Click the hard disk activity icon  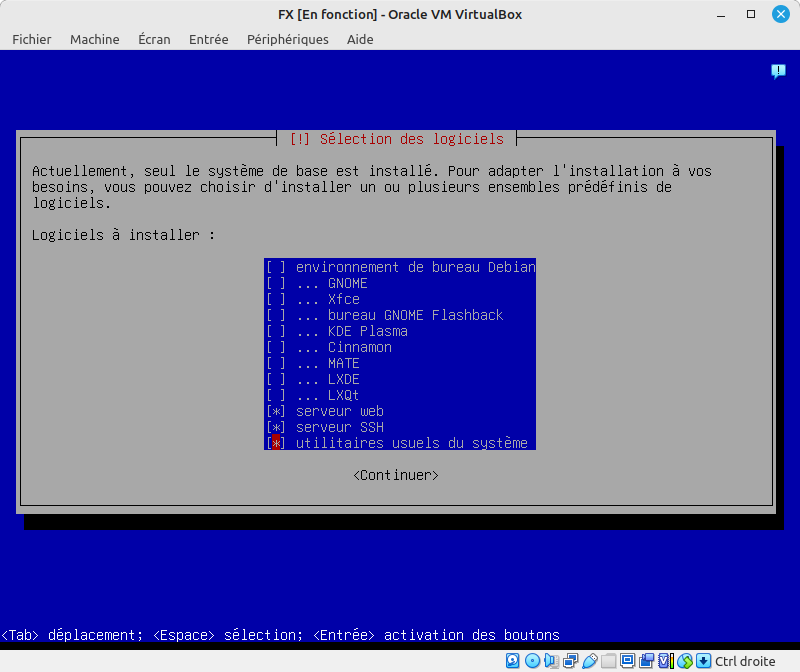coord(513,661)
